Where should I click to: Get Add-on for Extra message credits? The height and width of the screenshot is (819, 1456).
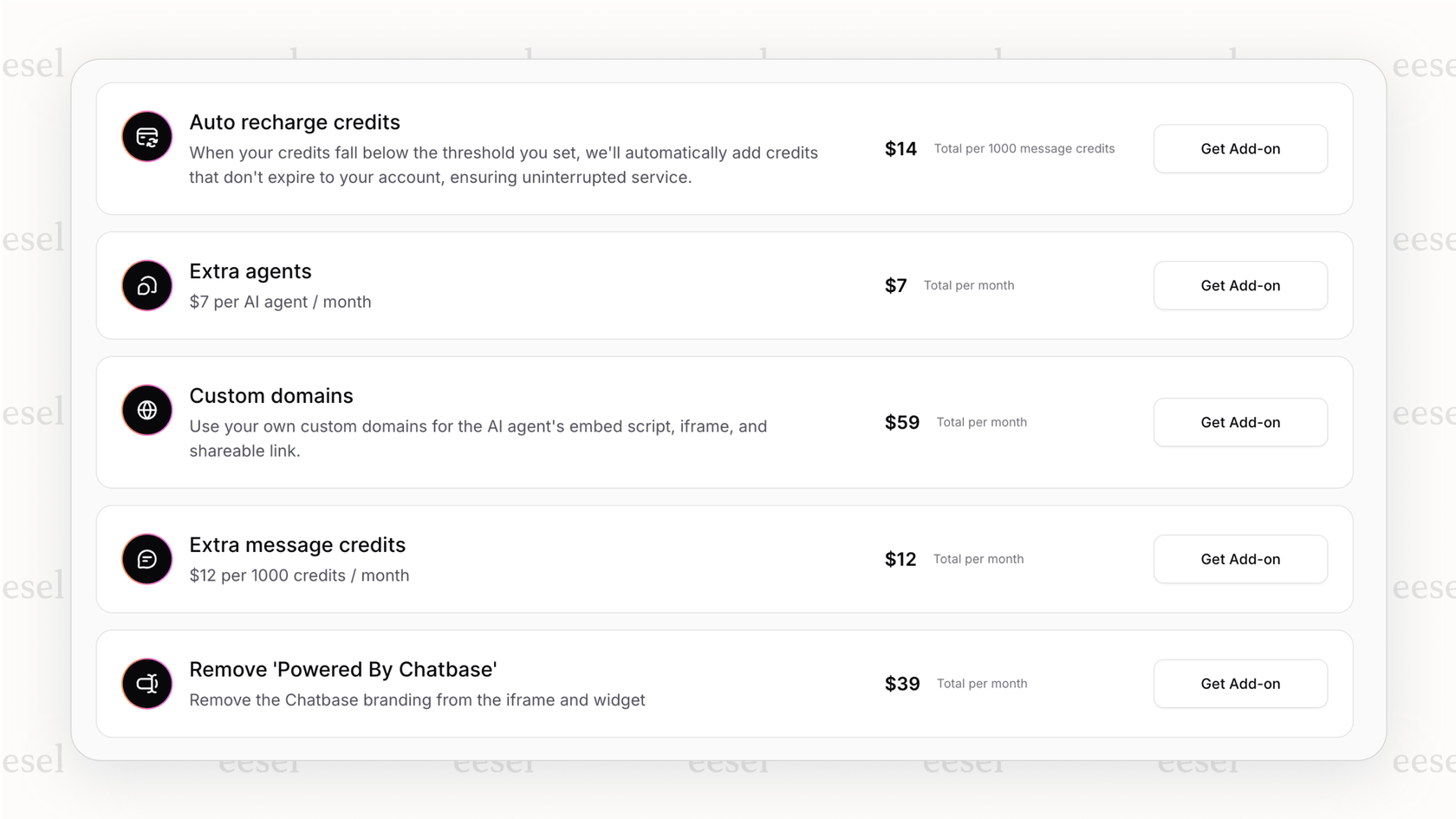pos(1240,559)
